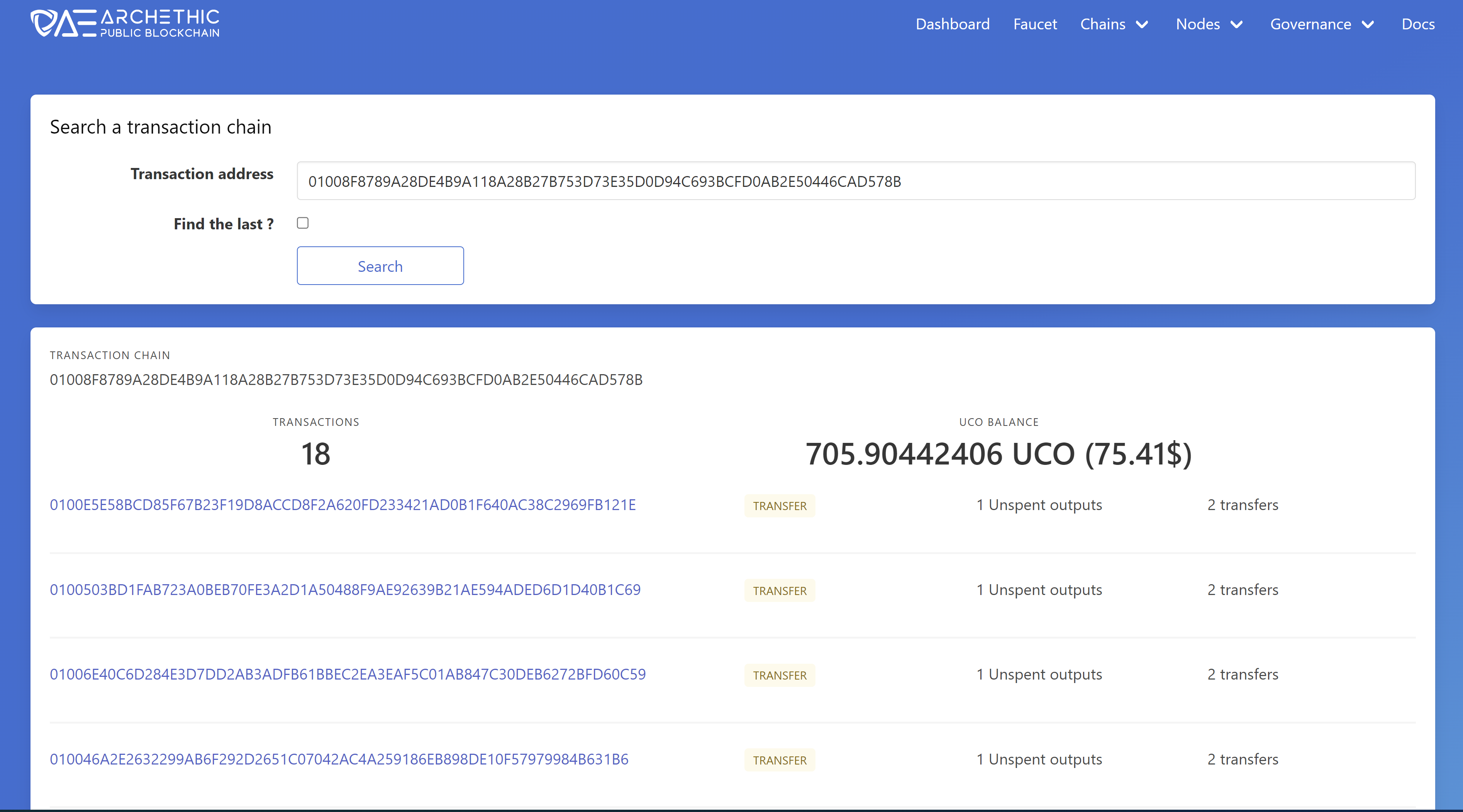
Task: Click the Archethic logo
Action: (125, 23)
